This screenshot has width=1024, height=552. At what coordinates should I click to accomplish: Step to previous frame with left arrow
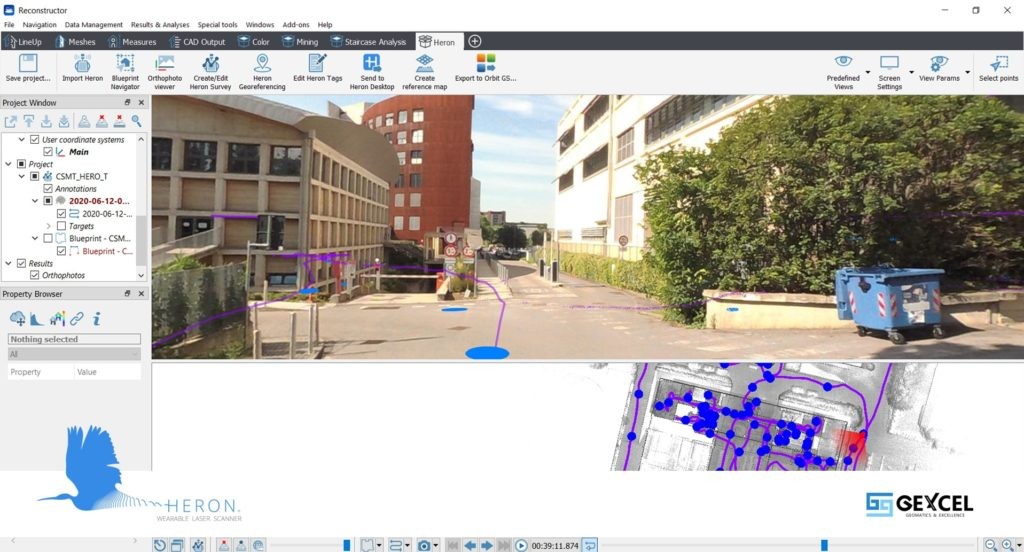(470, 545)
